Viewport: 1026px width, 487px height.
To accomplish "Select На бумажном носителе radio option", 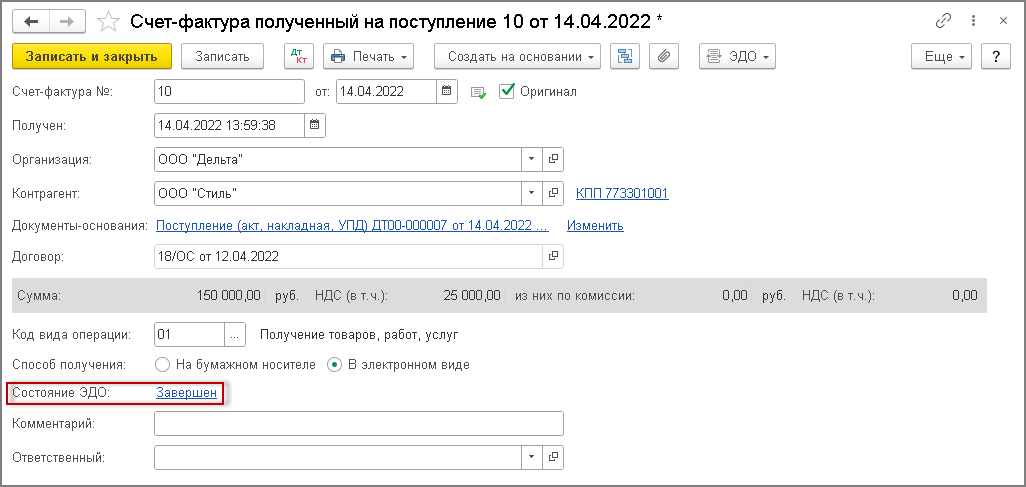I will point(162,364).
